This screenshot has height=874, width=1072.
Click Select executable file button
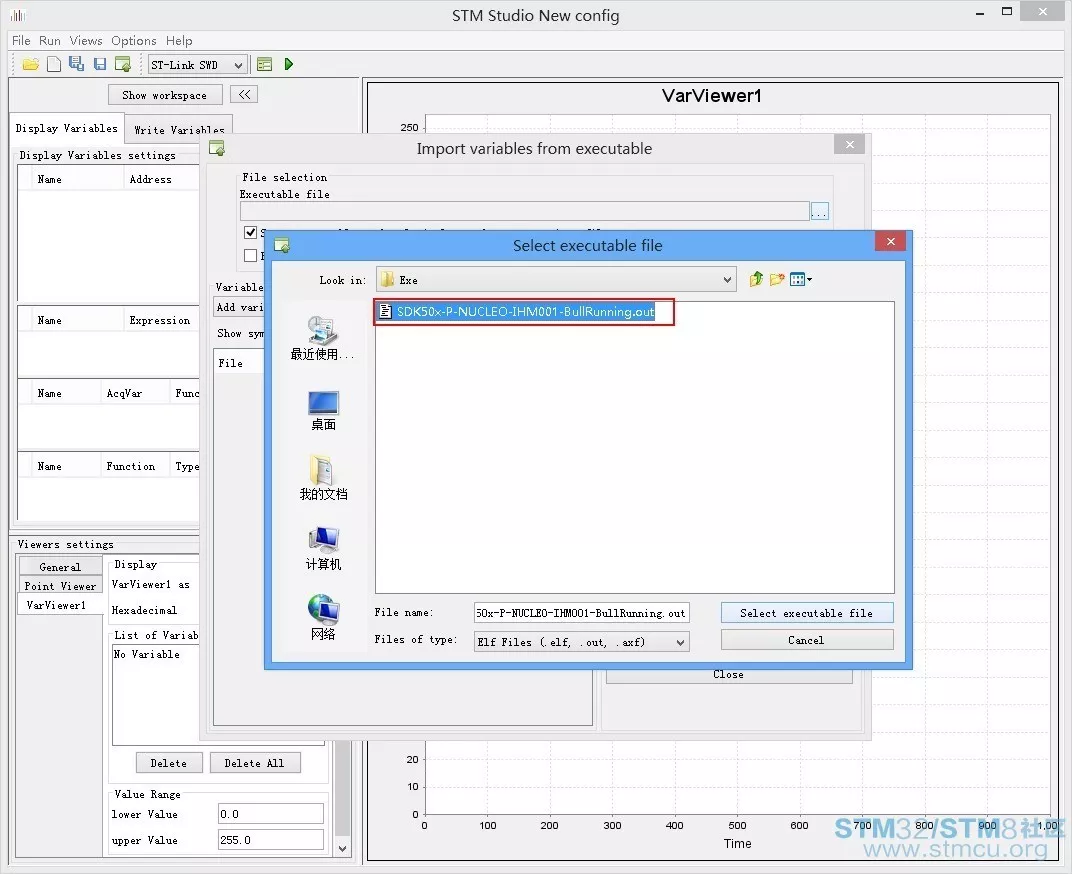pos(807,613)
